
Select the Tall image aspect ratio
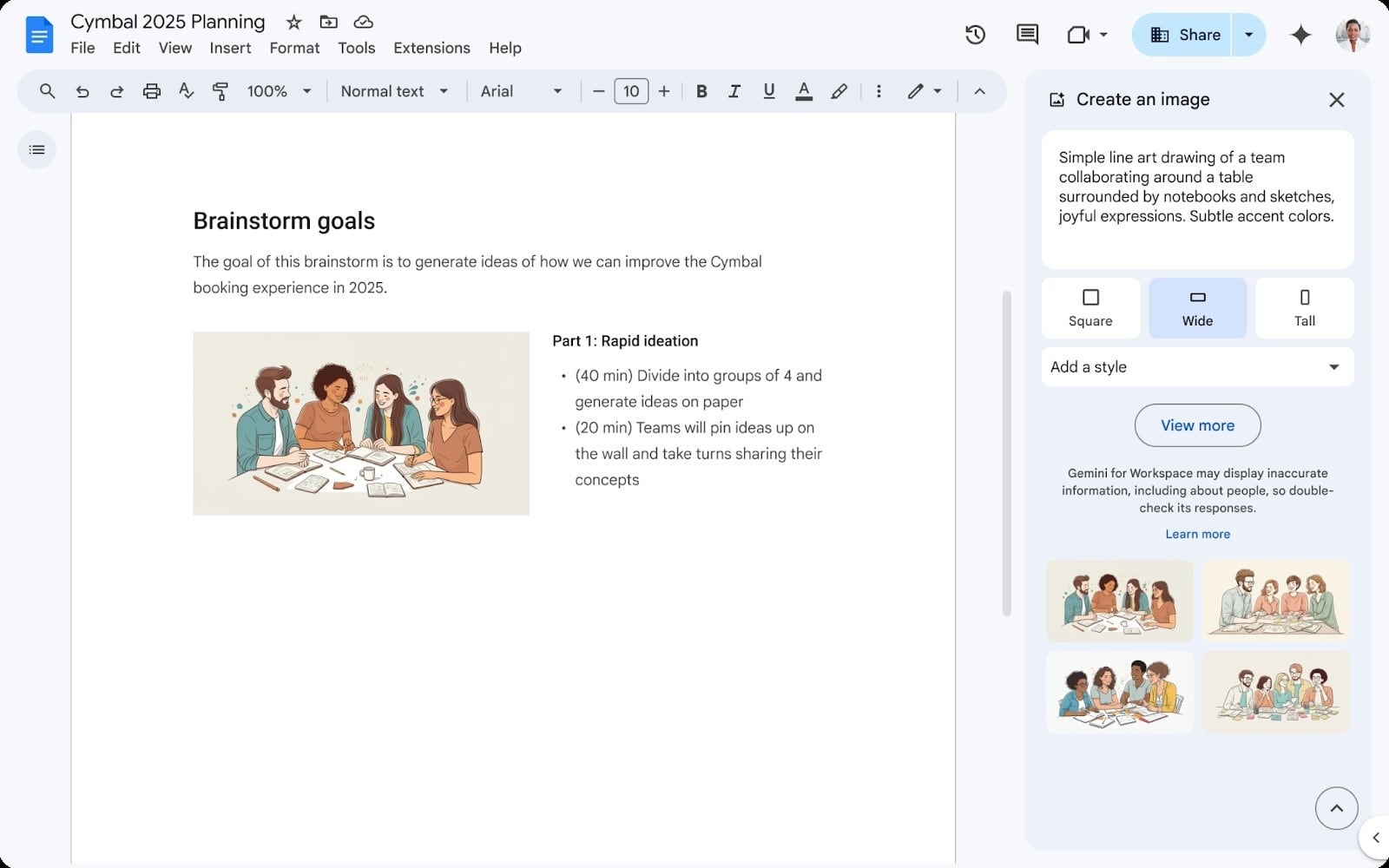click(1304, 307)
